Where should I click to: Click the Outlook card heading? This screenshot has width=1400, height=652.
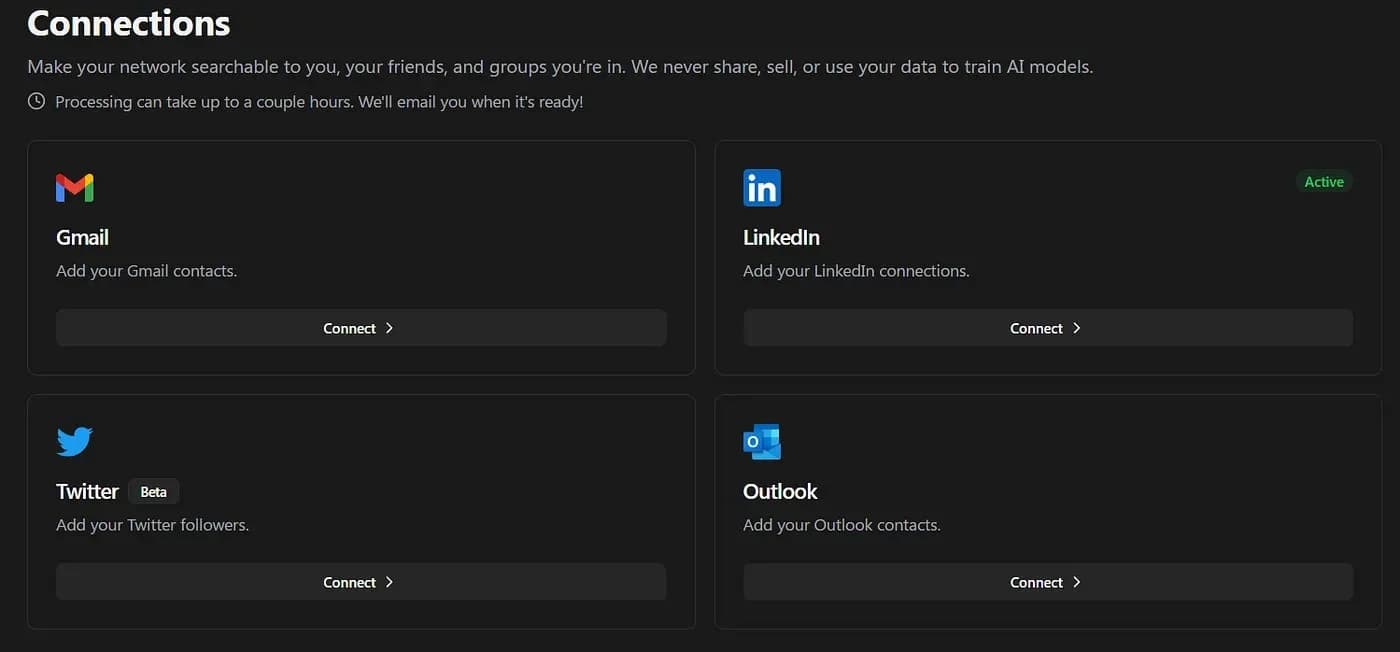(780, 491)
